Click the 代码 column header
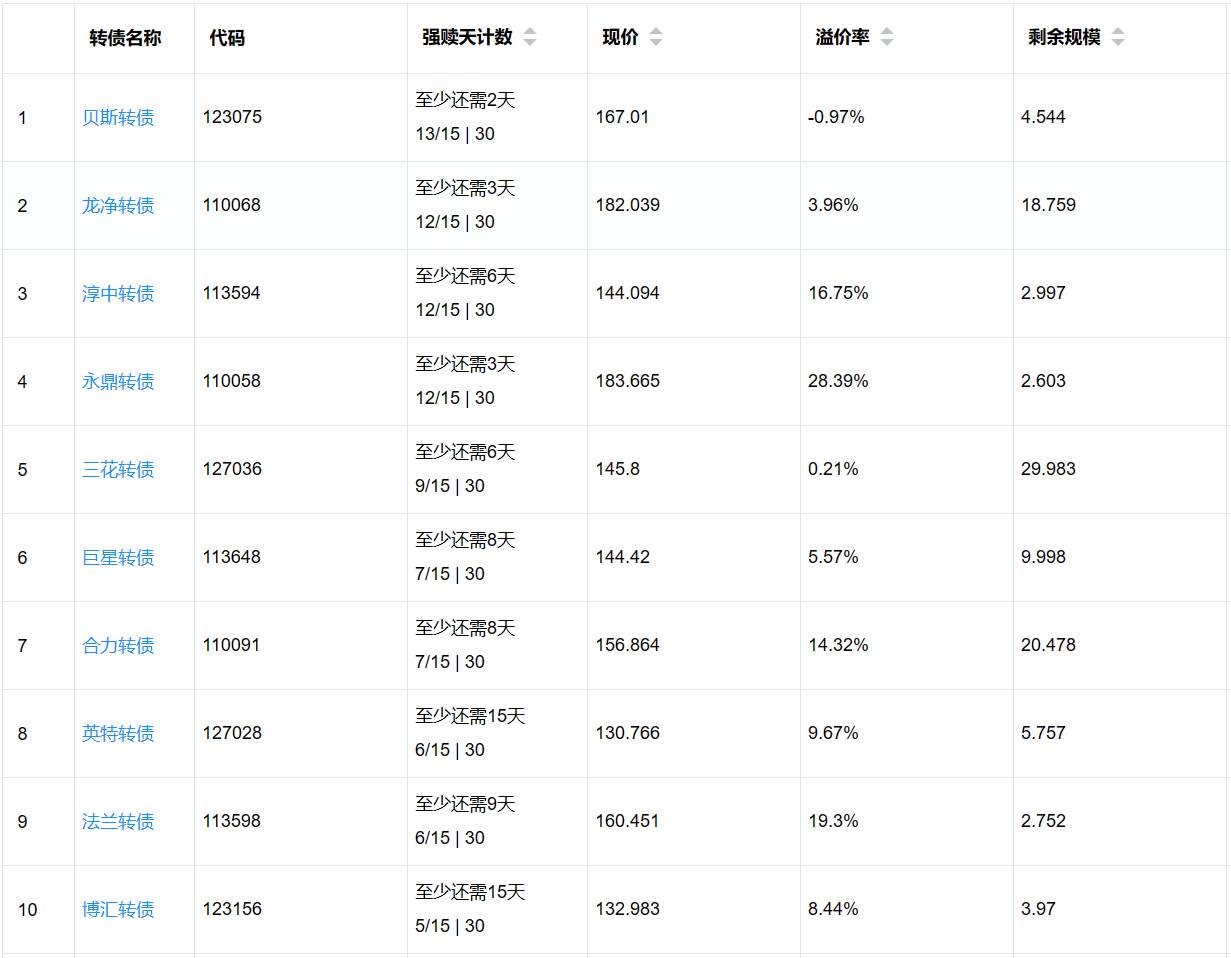Screen dimensions: 1231x958 click(x=227, y=38)
